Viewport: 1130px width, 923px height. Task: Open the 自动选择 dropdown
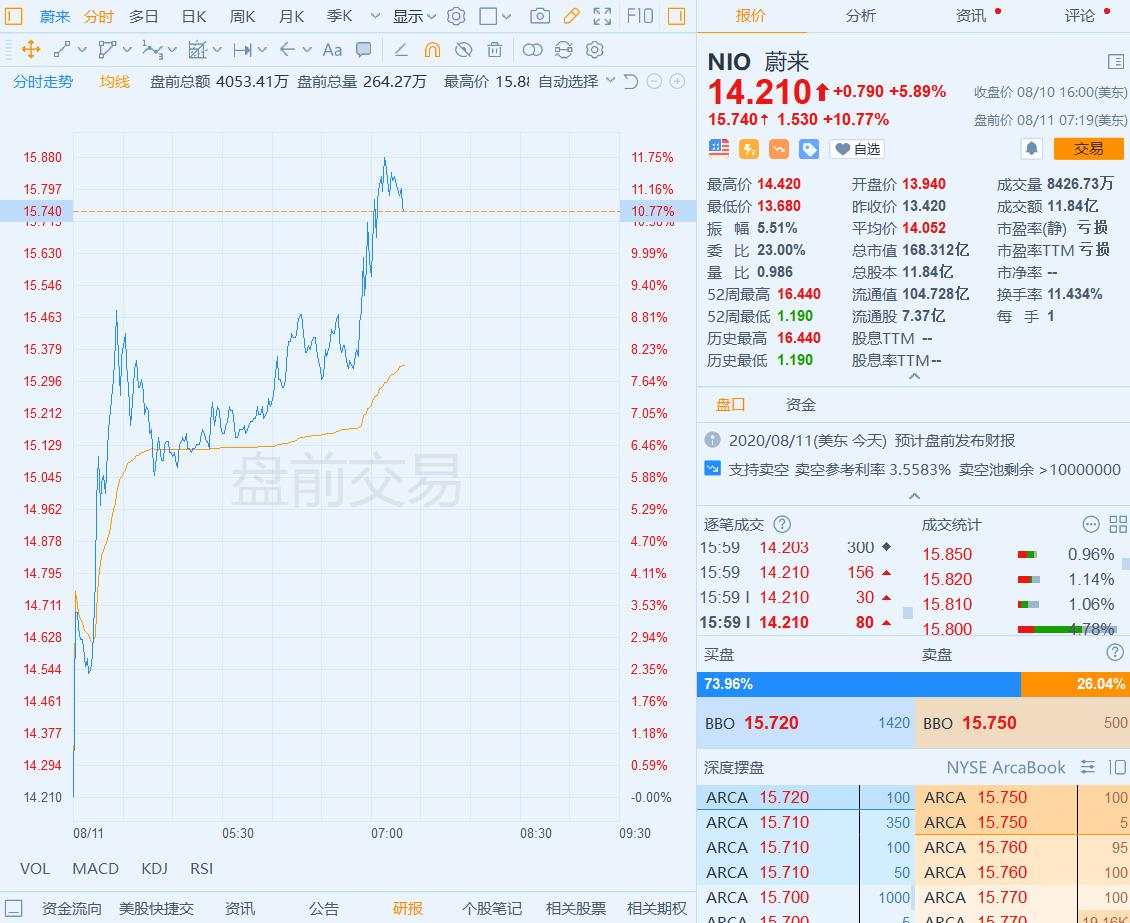pyautogui.click(x=577, y=81)
